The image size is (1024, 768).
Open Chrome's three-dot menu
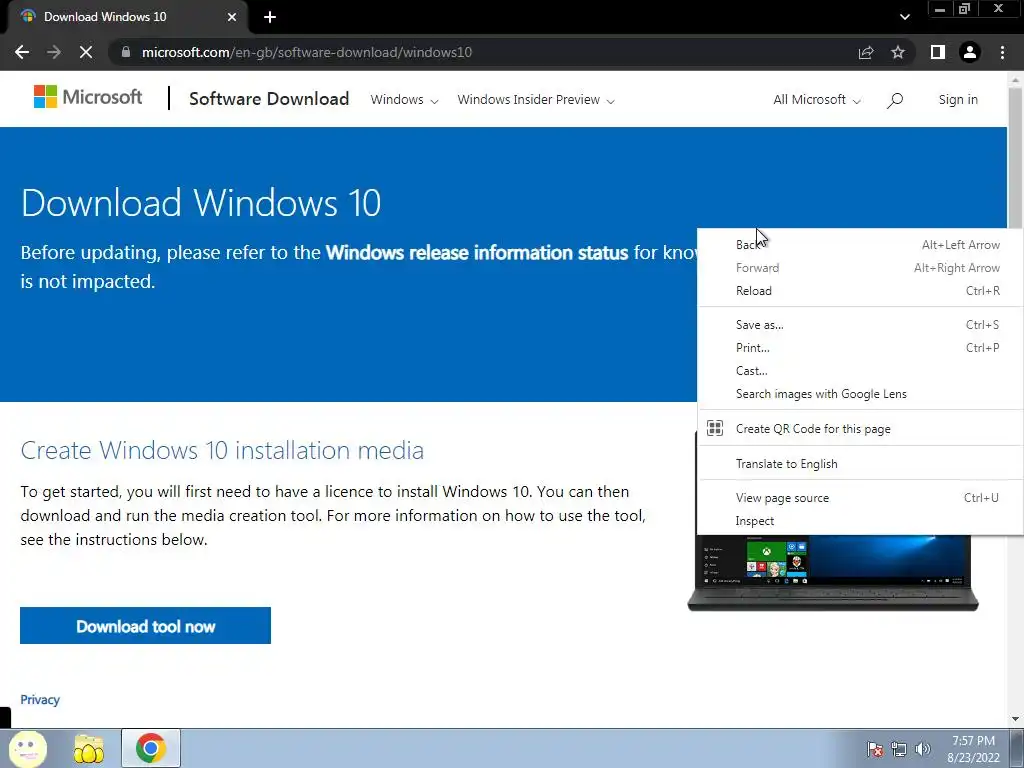1002,52
